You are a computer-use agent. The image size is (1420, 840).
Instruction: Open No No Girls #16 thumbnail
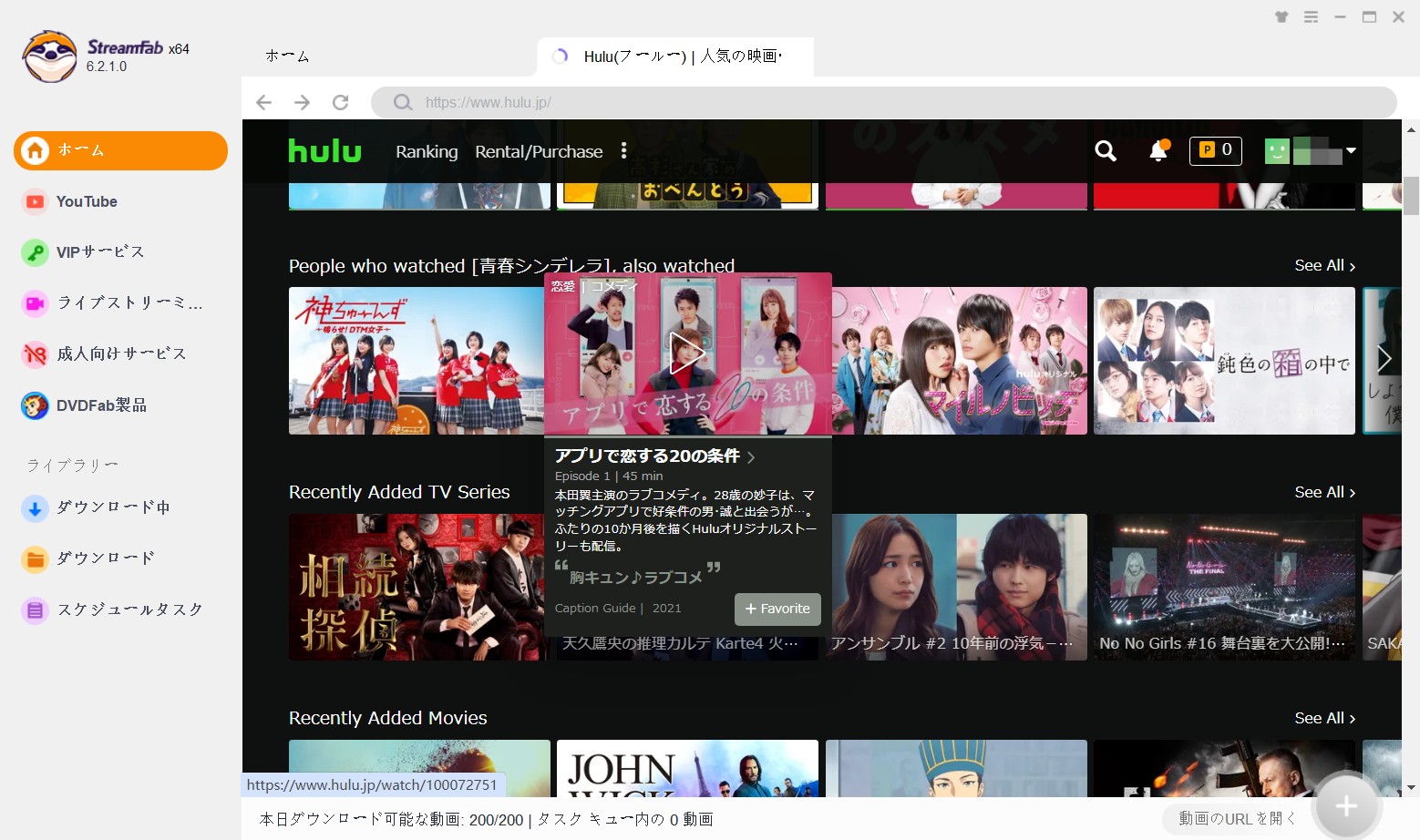(1224, 588)
